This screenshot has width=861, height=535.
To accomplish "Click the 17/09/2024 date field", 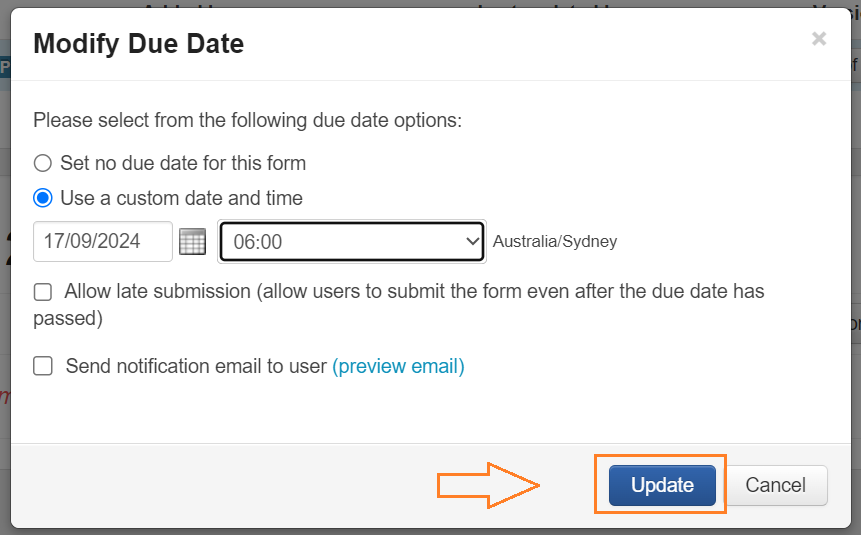I will 103,242.
